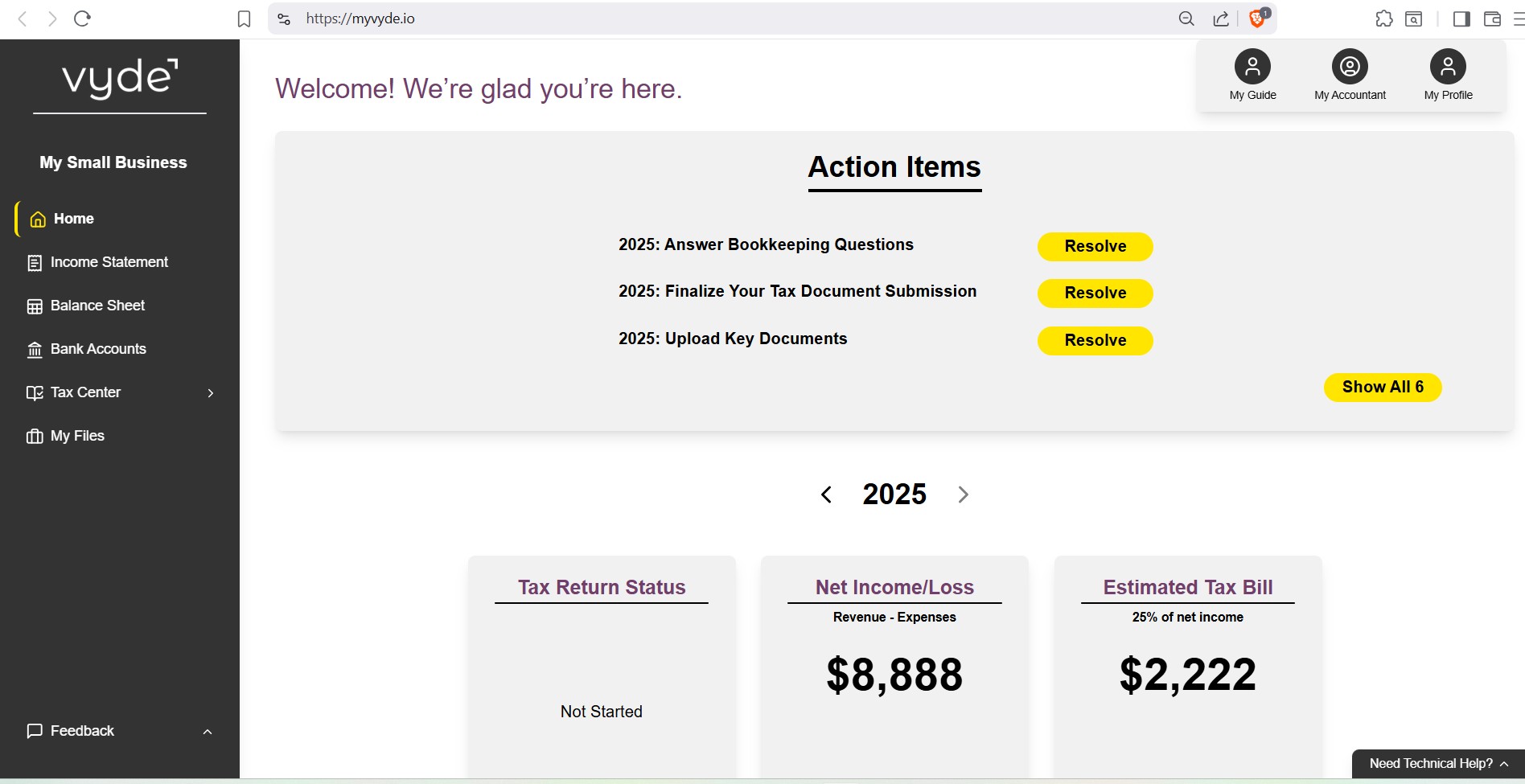The height and width of the screenshot is (784, 1525).
Task: Reload the page with the refresh icon
Action: click(x=82, y=18)
